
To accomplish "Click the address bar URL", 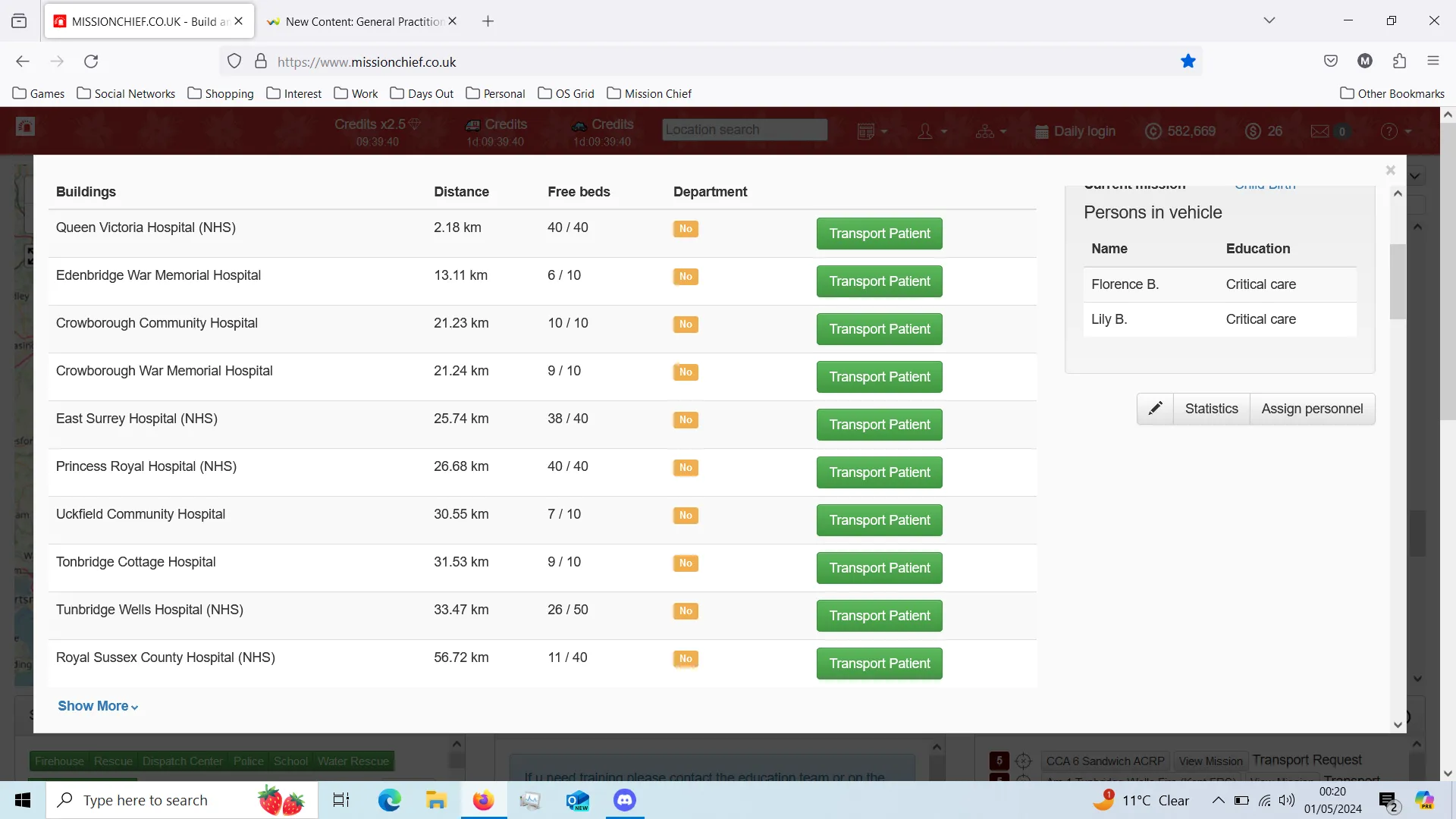I will [x=366, y=62].
